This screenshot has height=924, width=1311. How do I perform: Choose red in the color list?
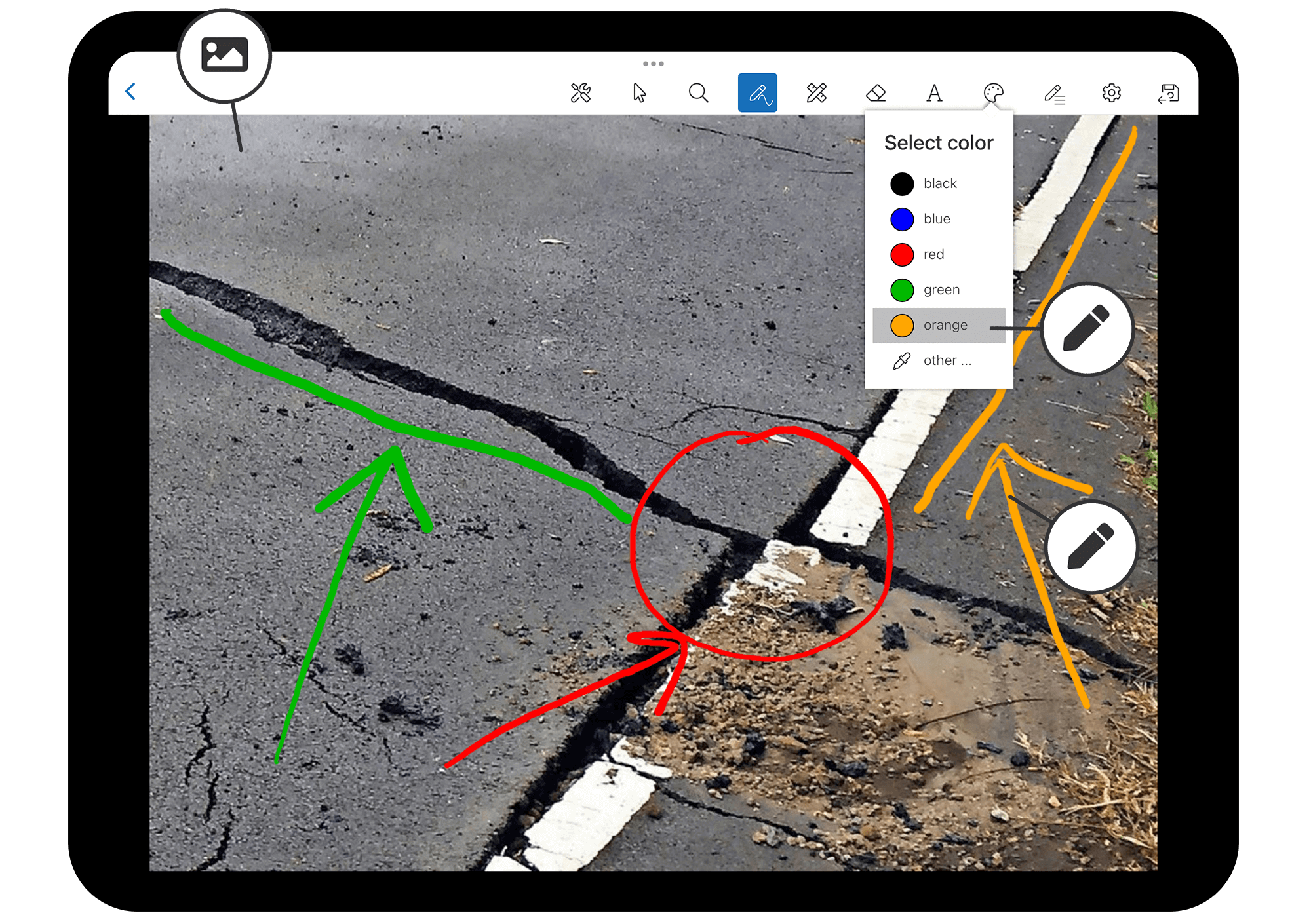[939, 254]
